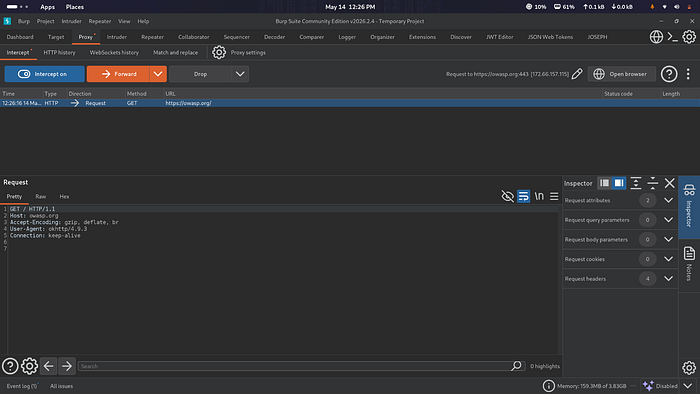
Task: Toggle show newline characters \n icon
Action: click(539, 196)
